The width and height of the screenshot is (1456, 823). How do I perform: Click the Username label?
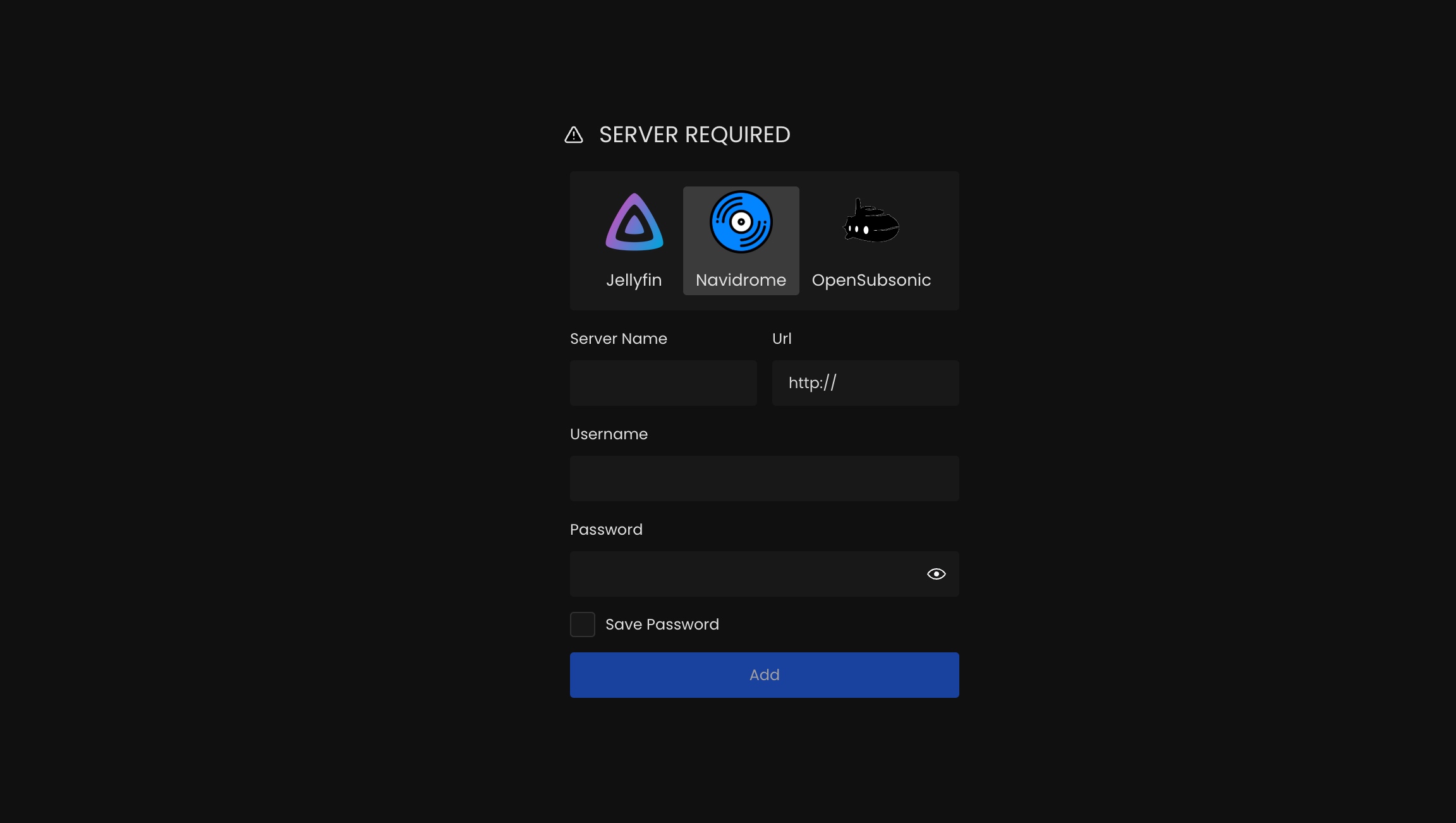(609, 434)
